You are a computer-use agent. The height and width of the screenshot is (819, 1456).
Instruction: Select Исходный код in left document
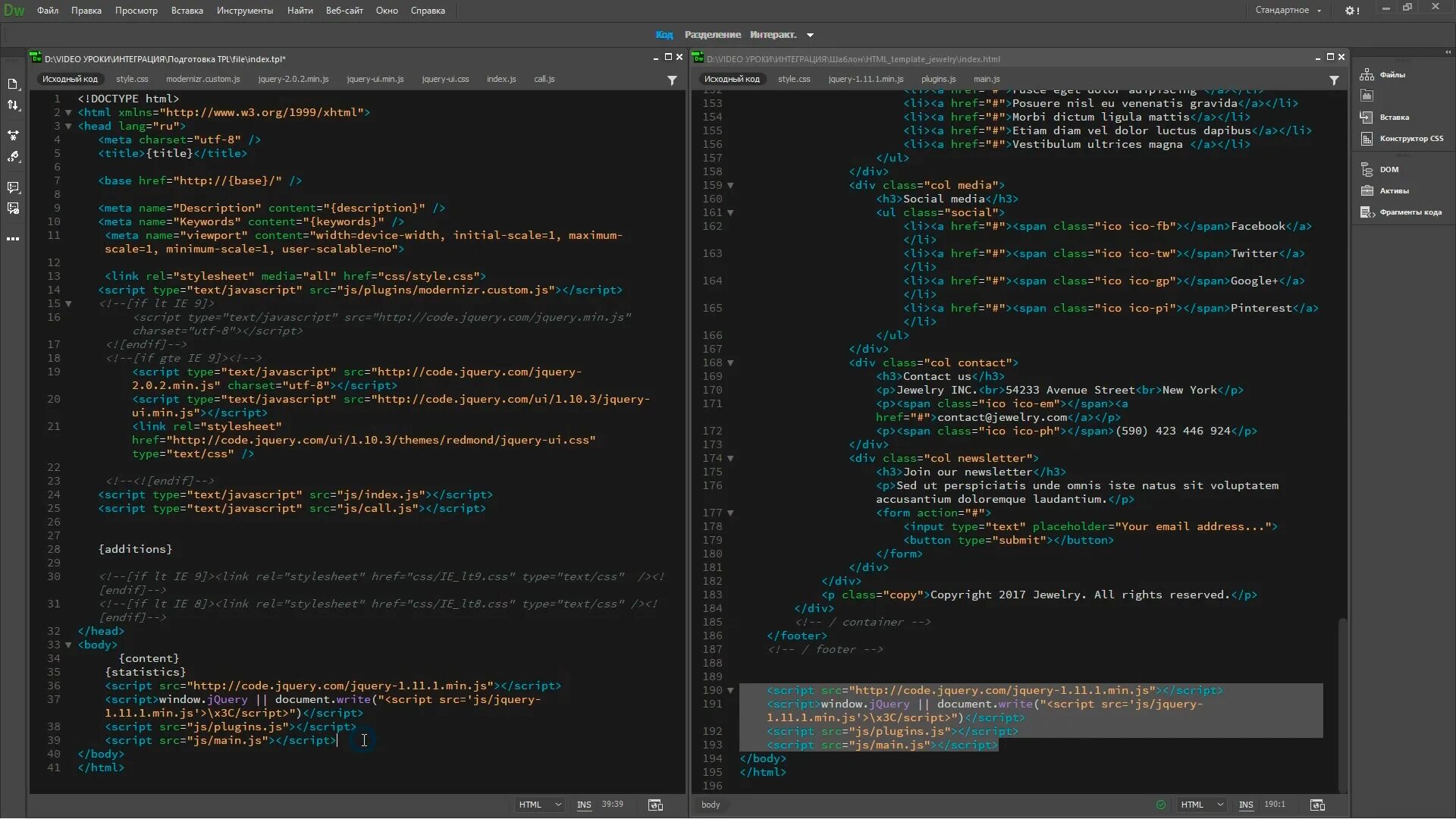point(70,79)
